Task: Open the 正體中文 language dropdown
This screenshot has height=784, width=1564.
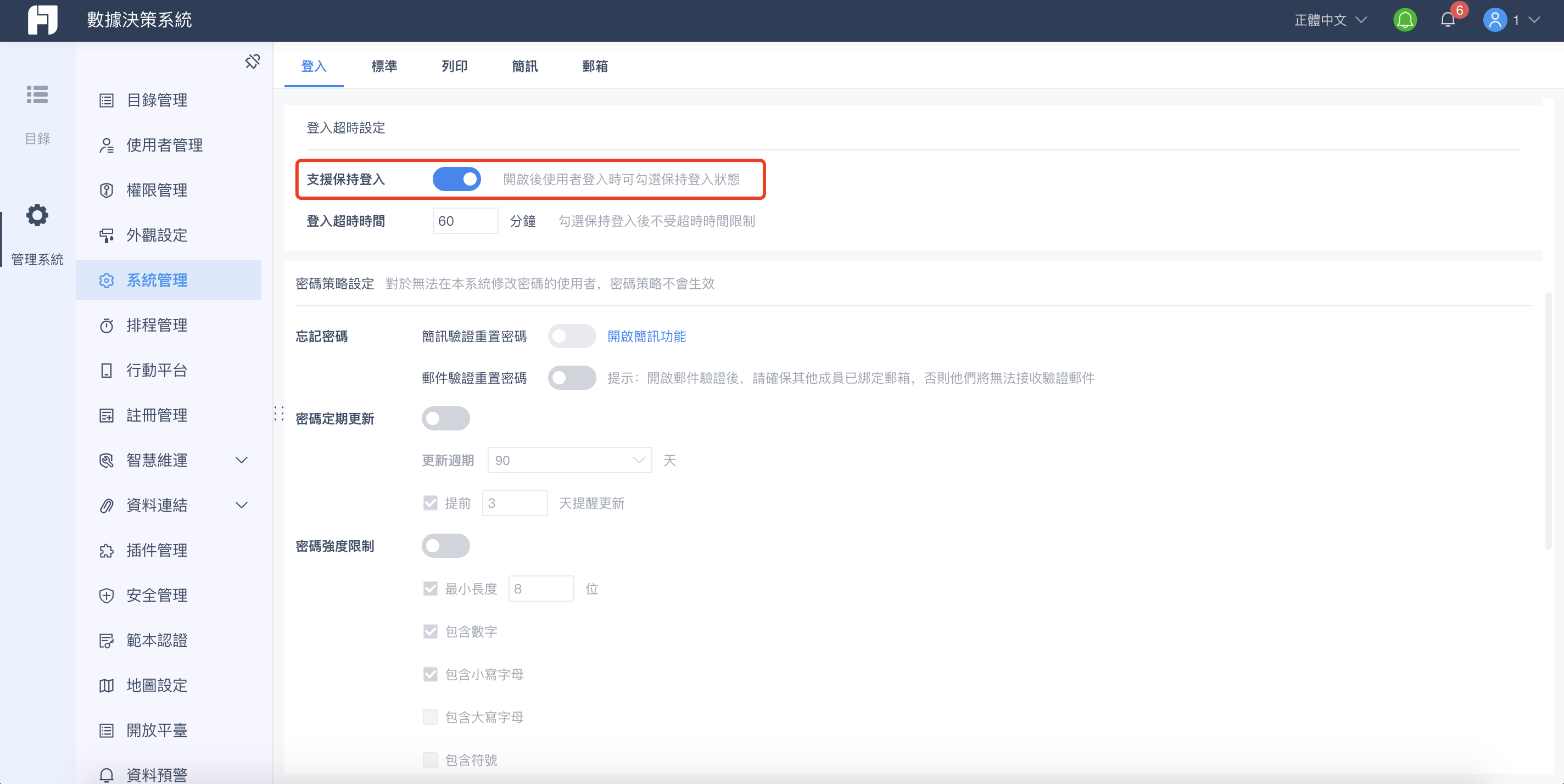Action: point(1331,20)
